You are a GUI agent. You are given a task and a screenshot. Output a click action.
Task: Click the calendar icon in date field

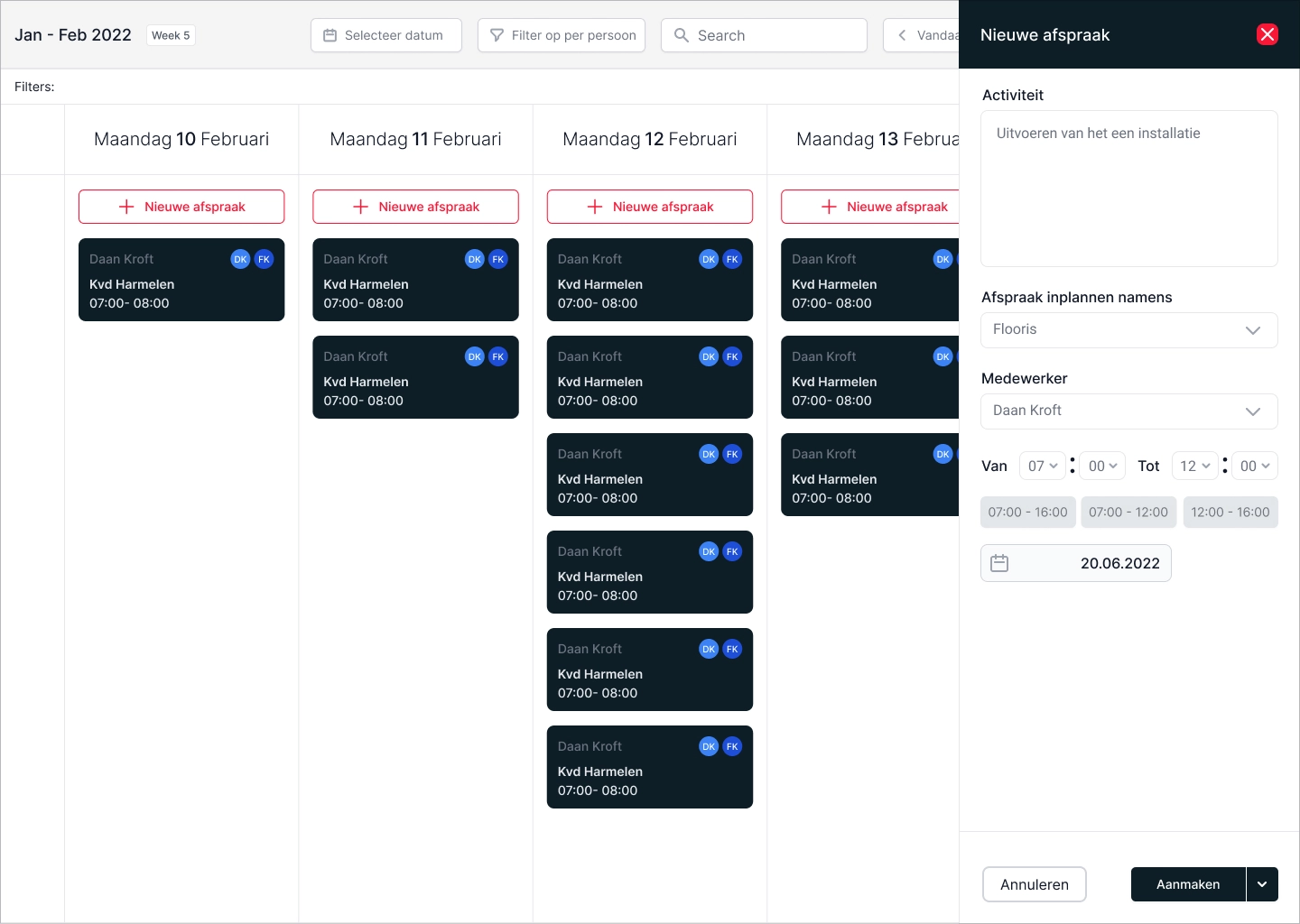(x=999, y=563)
